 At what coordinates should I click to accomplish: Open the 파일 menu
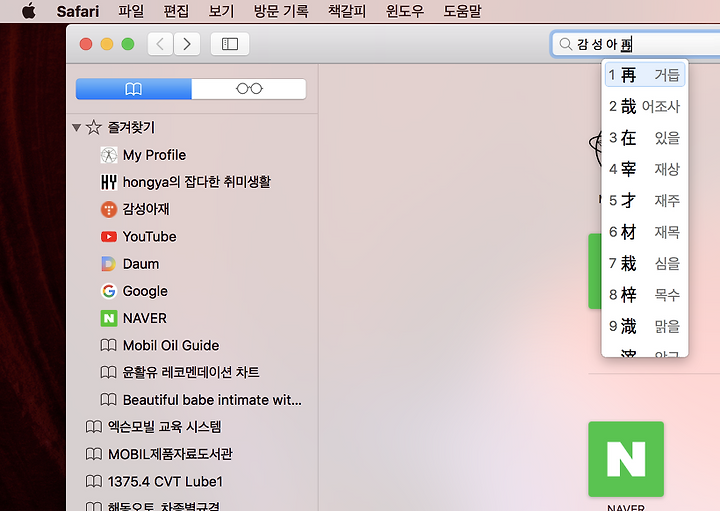[x=131, y=11]
